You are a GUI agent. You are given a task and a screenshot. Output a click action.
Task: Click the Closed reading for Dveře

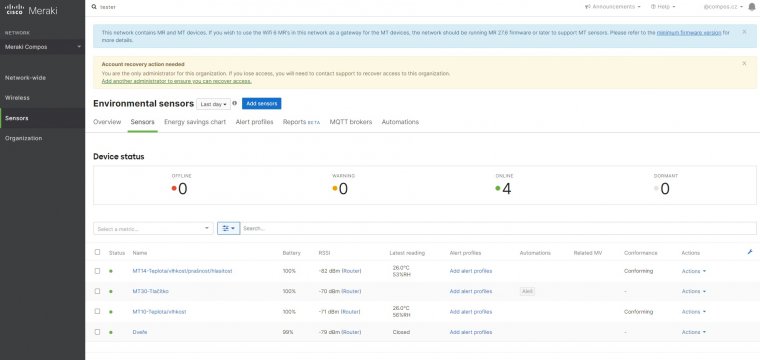coord(401,332)
